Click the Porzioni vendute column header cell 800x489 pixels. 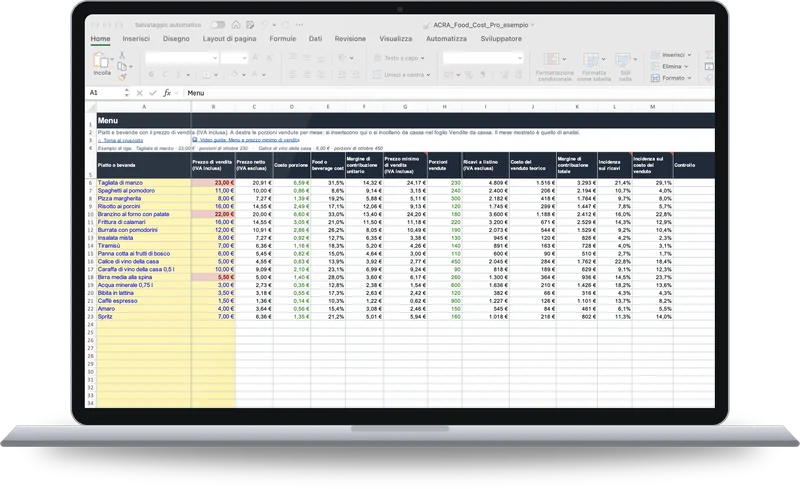(444, 165)
